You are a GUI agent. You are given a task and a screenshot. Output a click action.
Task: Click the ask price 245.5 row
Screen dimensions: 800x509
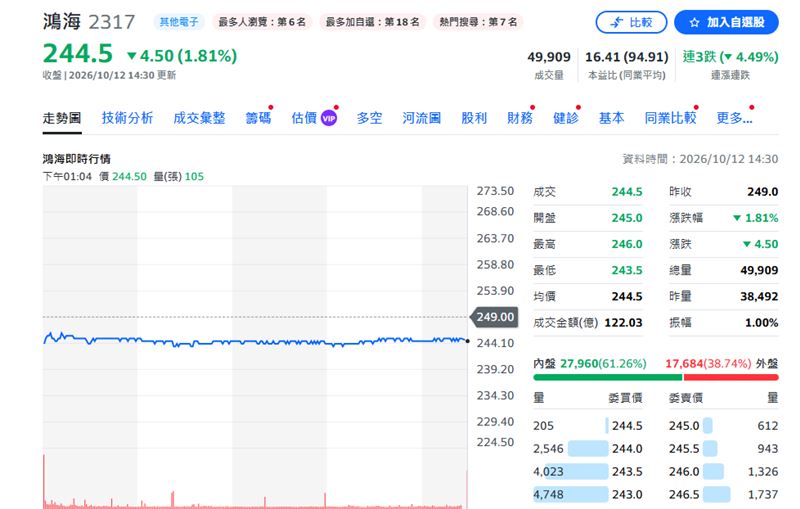click(723, 448)
